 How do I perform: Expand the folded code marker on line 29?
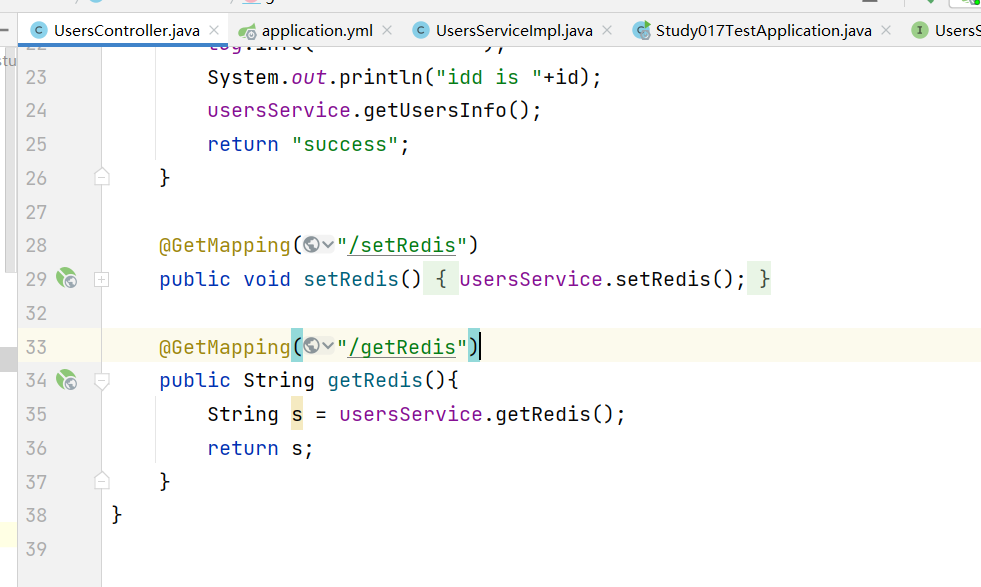click(x=101, y=279)
